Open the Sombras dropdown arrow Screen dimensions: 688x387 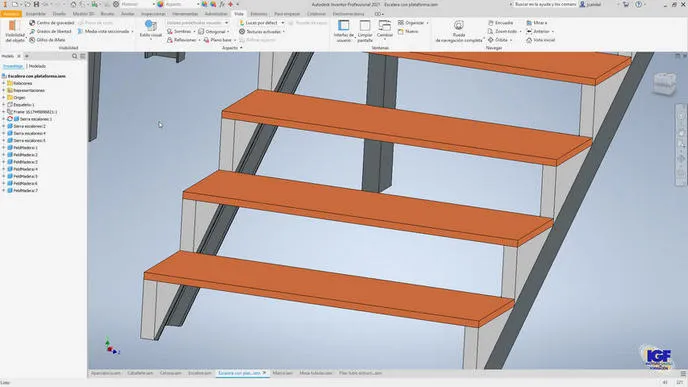(194, 32)
